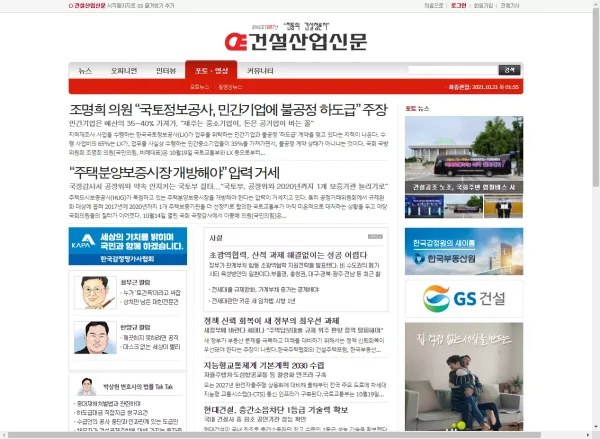Screen dimensions: 600x439
Task: Open 박상현 변호사의 법률 Tak Tak heading
Action: (138, 387)
